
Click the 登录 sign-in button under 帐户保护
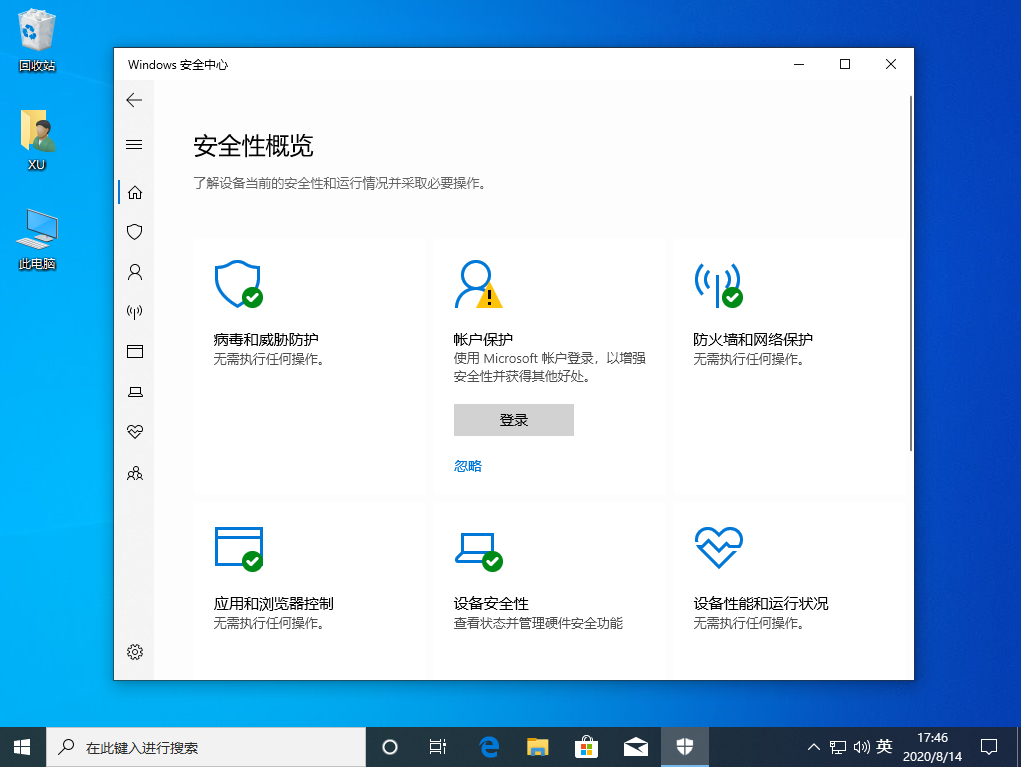tap(513, 419)
